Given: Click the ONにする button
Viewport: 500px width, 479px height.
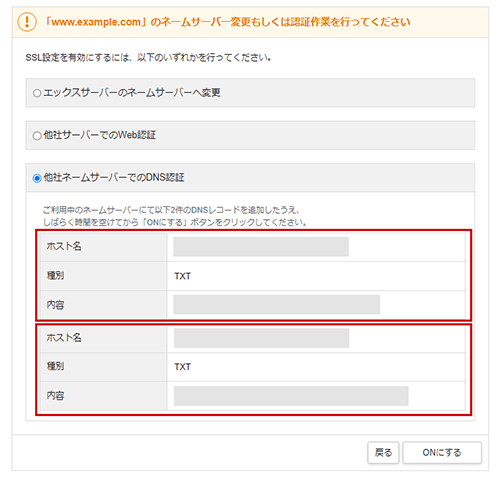Looking at the screenshot, I should (442, 452).
